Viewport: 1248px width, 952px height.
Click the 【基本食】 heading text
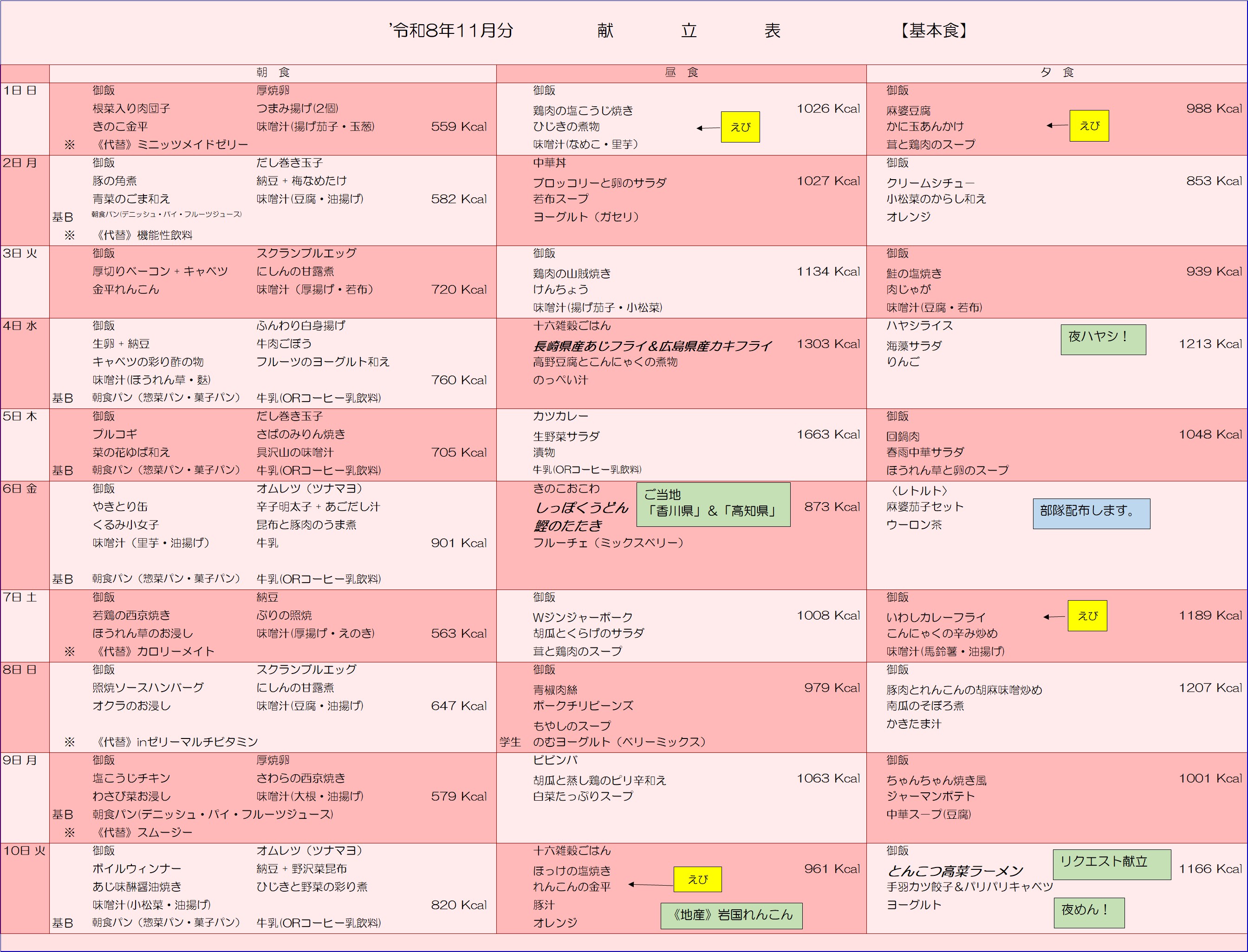point(934,31)
